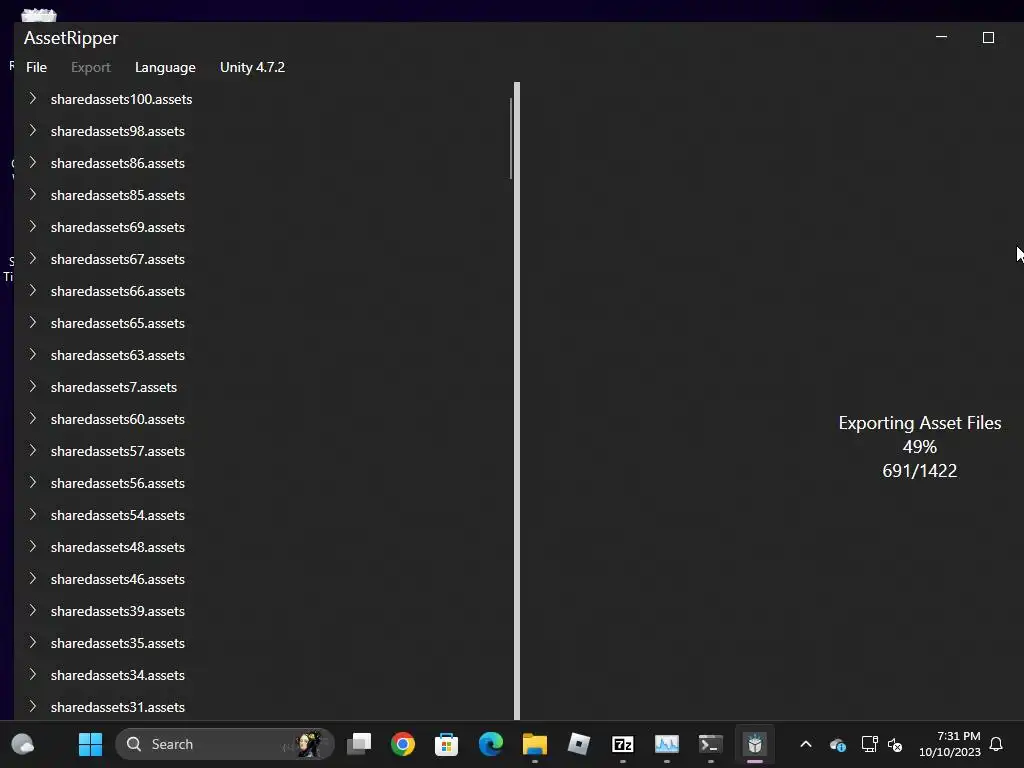
Task: Launch Google Chrome from taskbar
Action: click(x=403, y=744)
